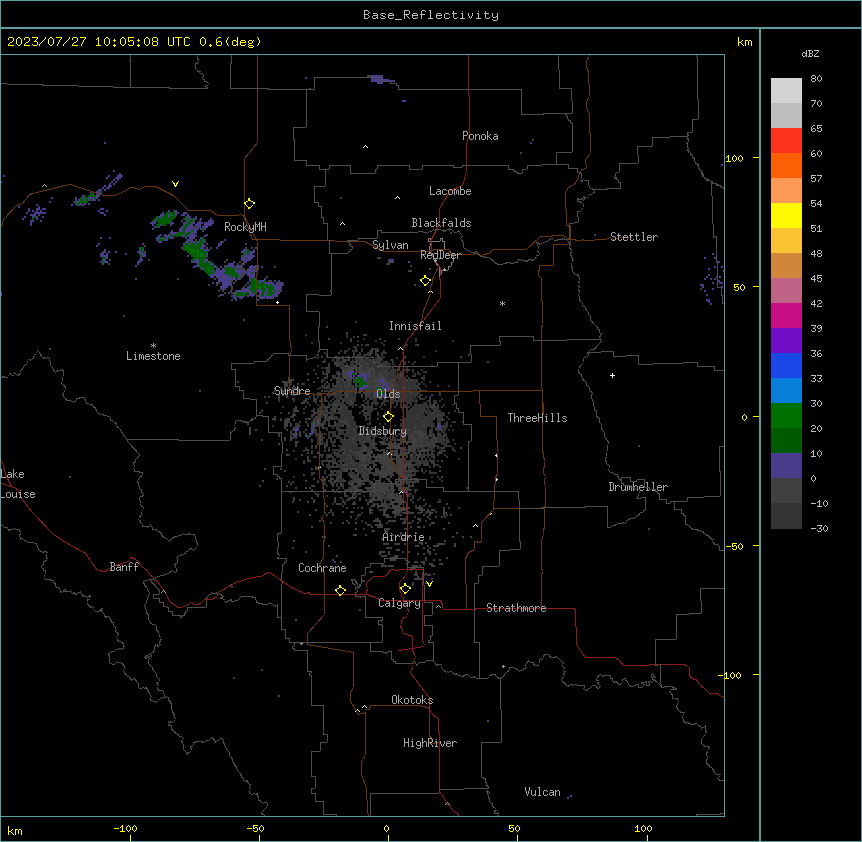The height and width of the screenshot is (842, 862).
Task: Pick the light blue swatch between 33 and 30
Action: (786, 390)
